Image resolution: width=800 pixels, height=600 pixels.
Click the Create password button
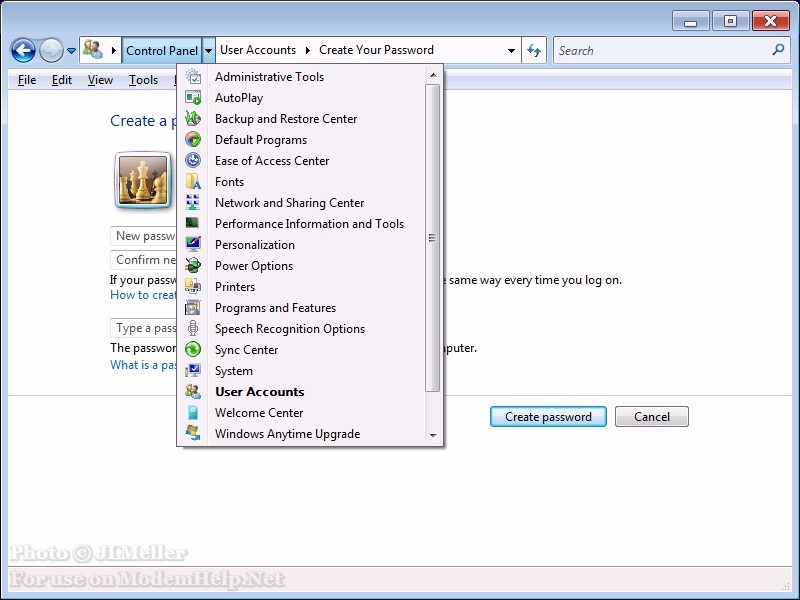548,416
